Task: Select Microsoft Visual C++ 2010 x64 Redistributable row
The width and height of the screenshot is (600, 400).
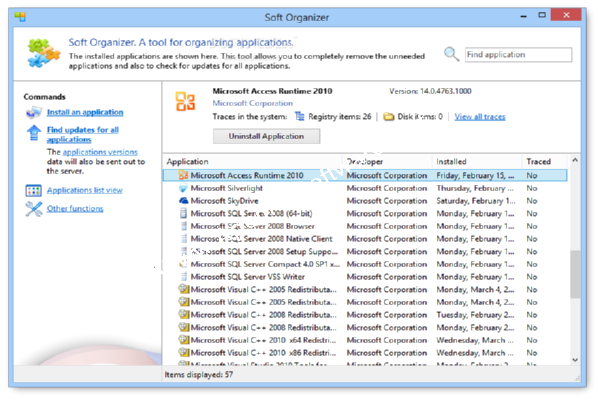Action: 365,340
